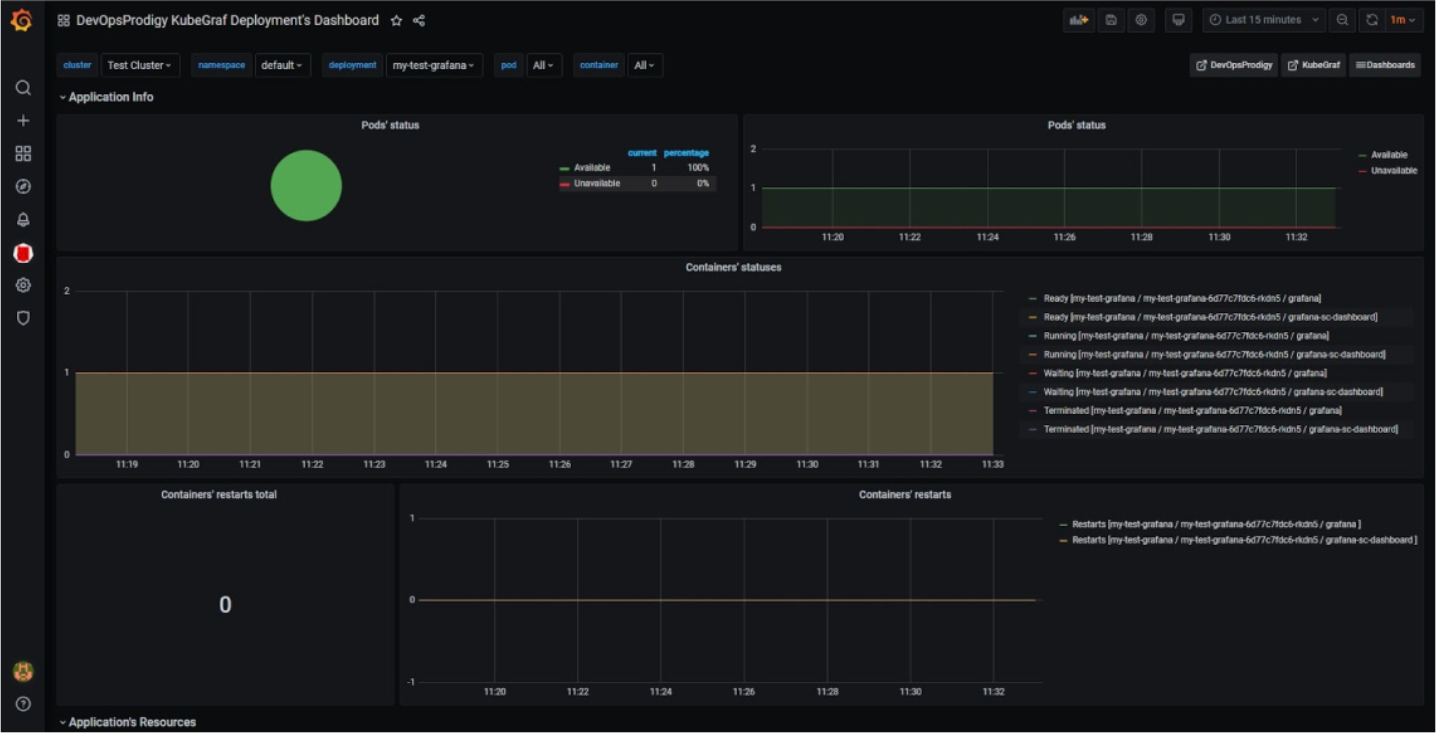Open the Configuration gear icon in sidebar
This screenshot has width=1438, height=738.
(23, 286)
